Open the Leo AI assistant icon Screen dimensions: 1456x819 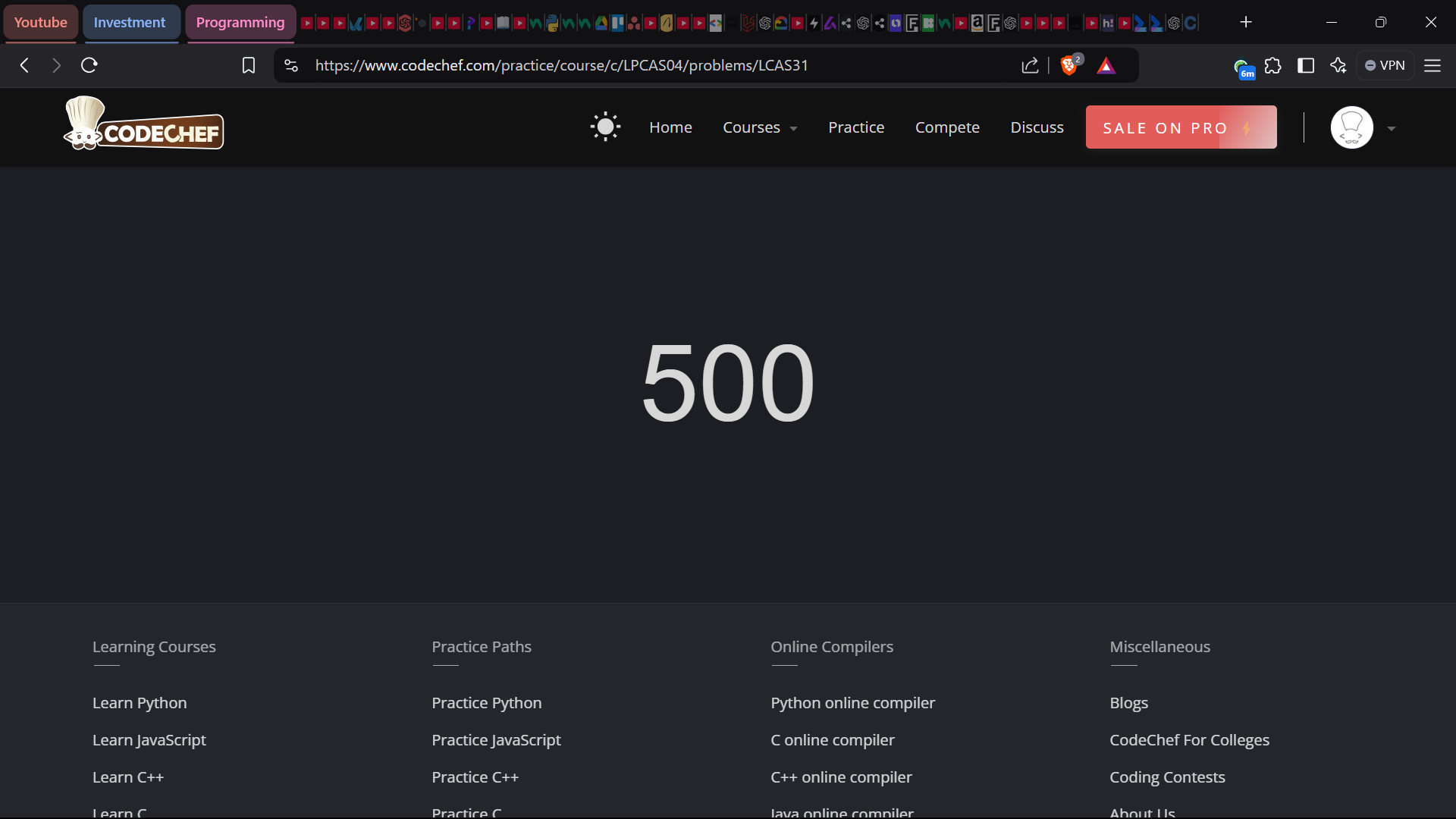tap(1338, 66)
